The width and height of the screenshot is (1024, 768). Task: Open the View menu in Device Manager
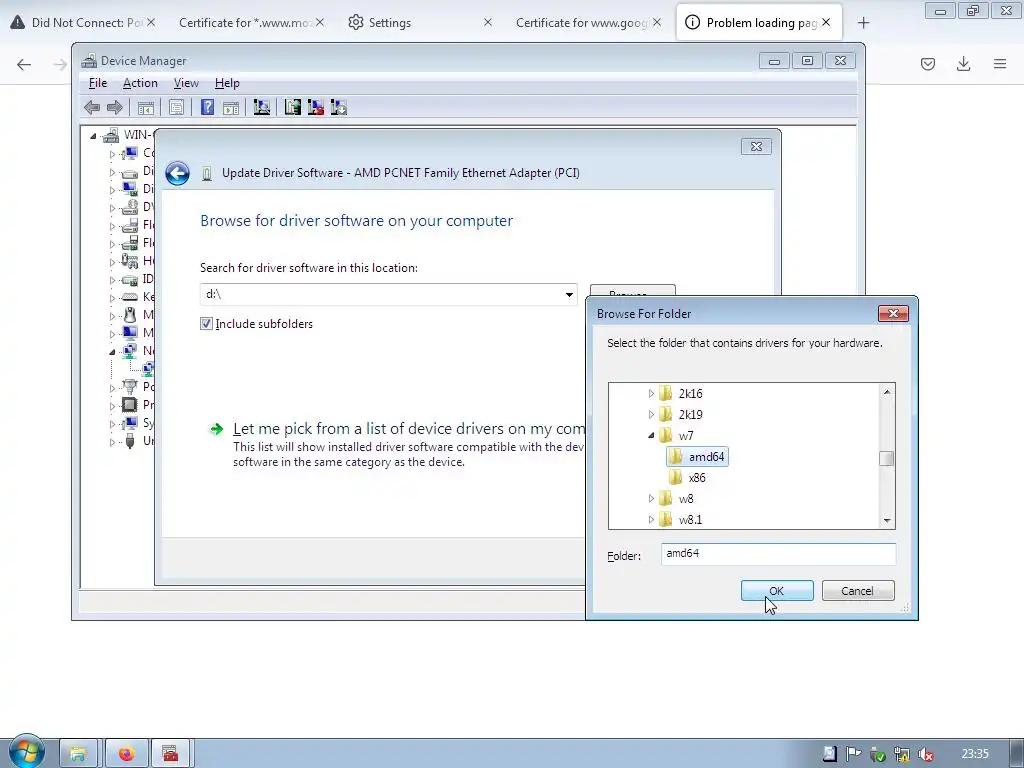pyautogui.click(x=186, y=83)
